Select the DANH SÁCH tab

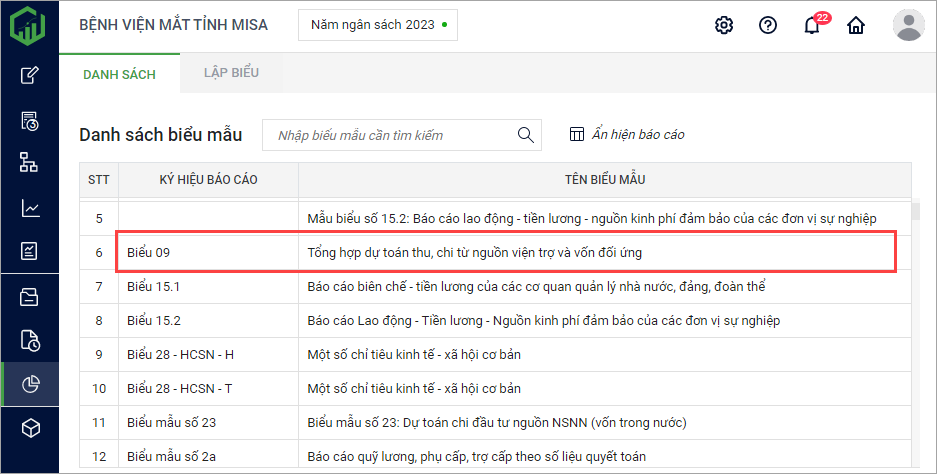coord(112,74)
